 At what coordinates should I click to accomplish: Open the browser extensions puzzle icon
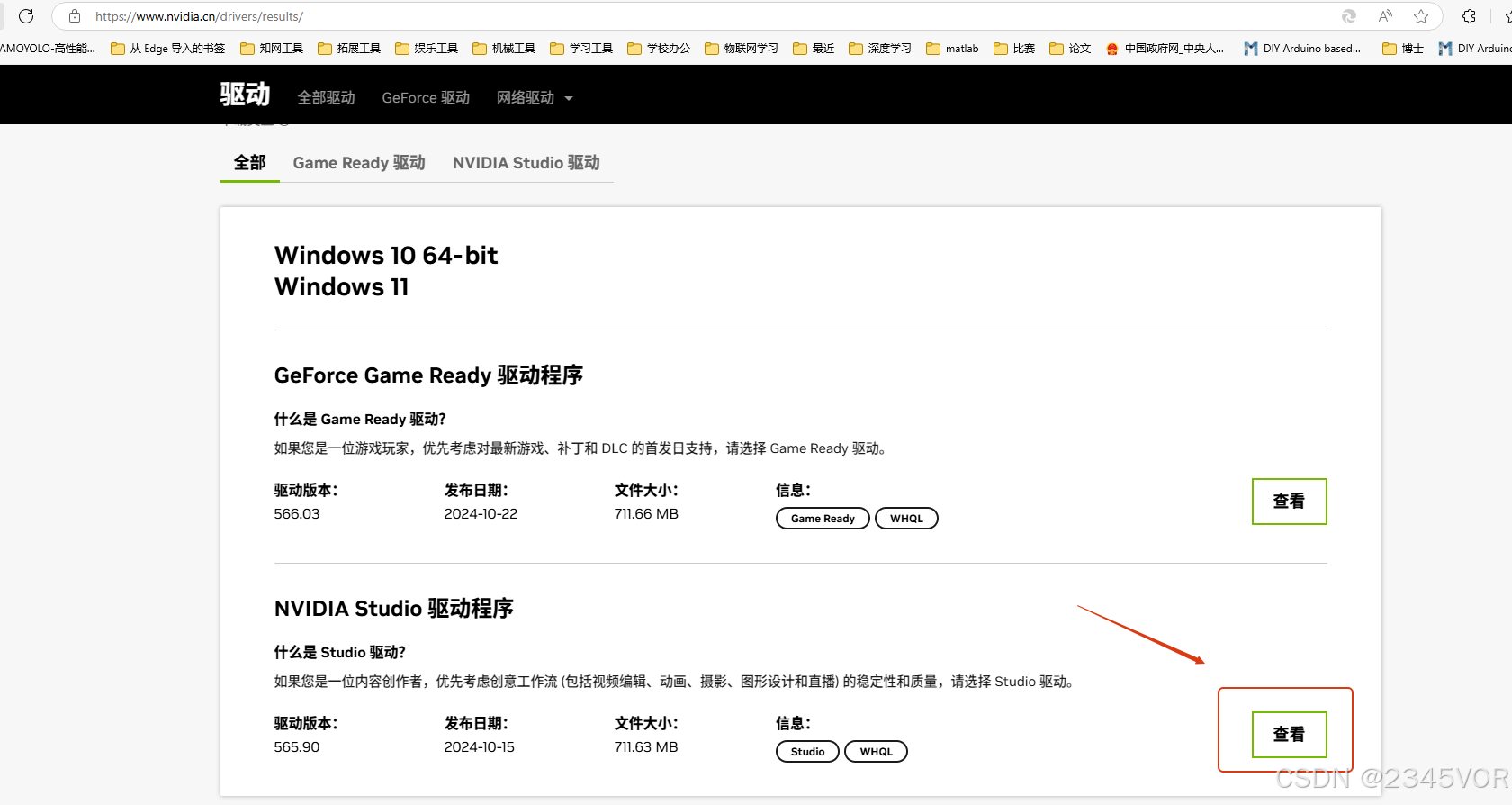[x=1469, y=16]
